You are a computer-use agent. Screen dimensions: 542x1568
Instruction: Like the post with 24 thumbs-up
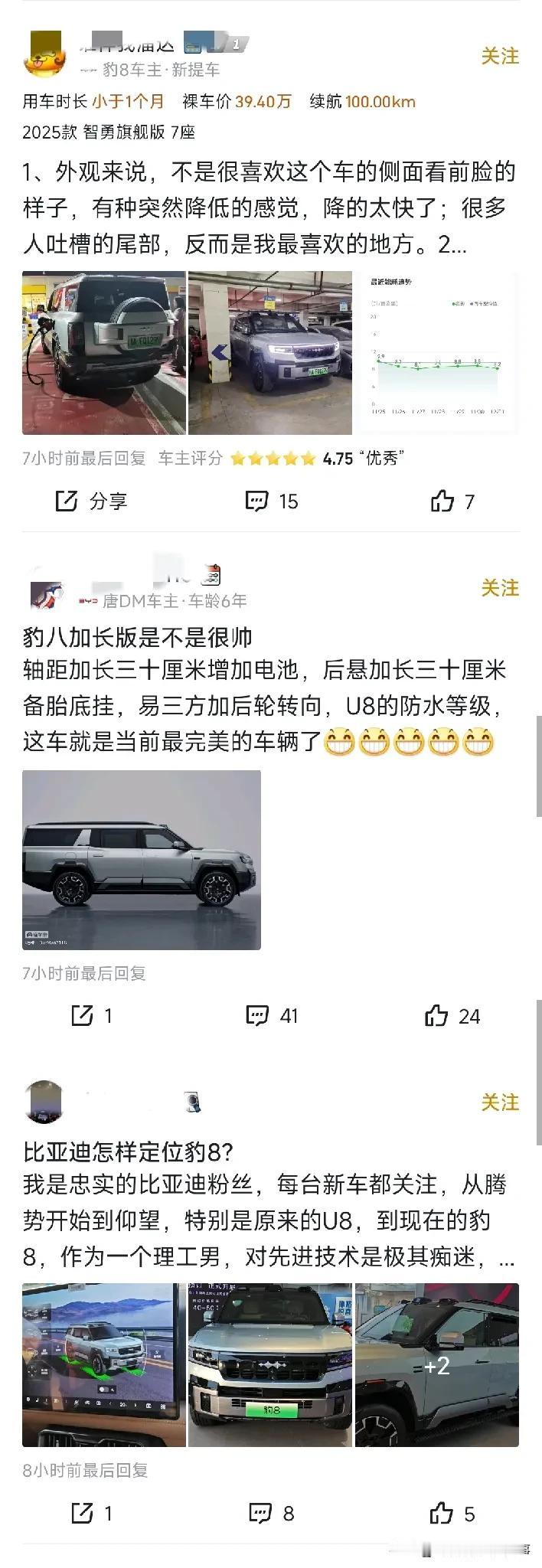point(452,1016)
